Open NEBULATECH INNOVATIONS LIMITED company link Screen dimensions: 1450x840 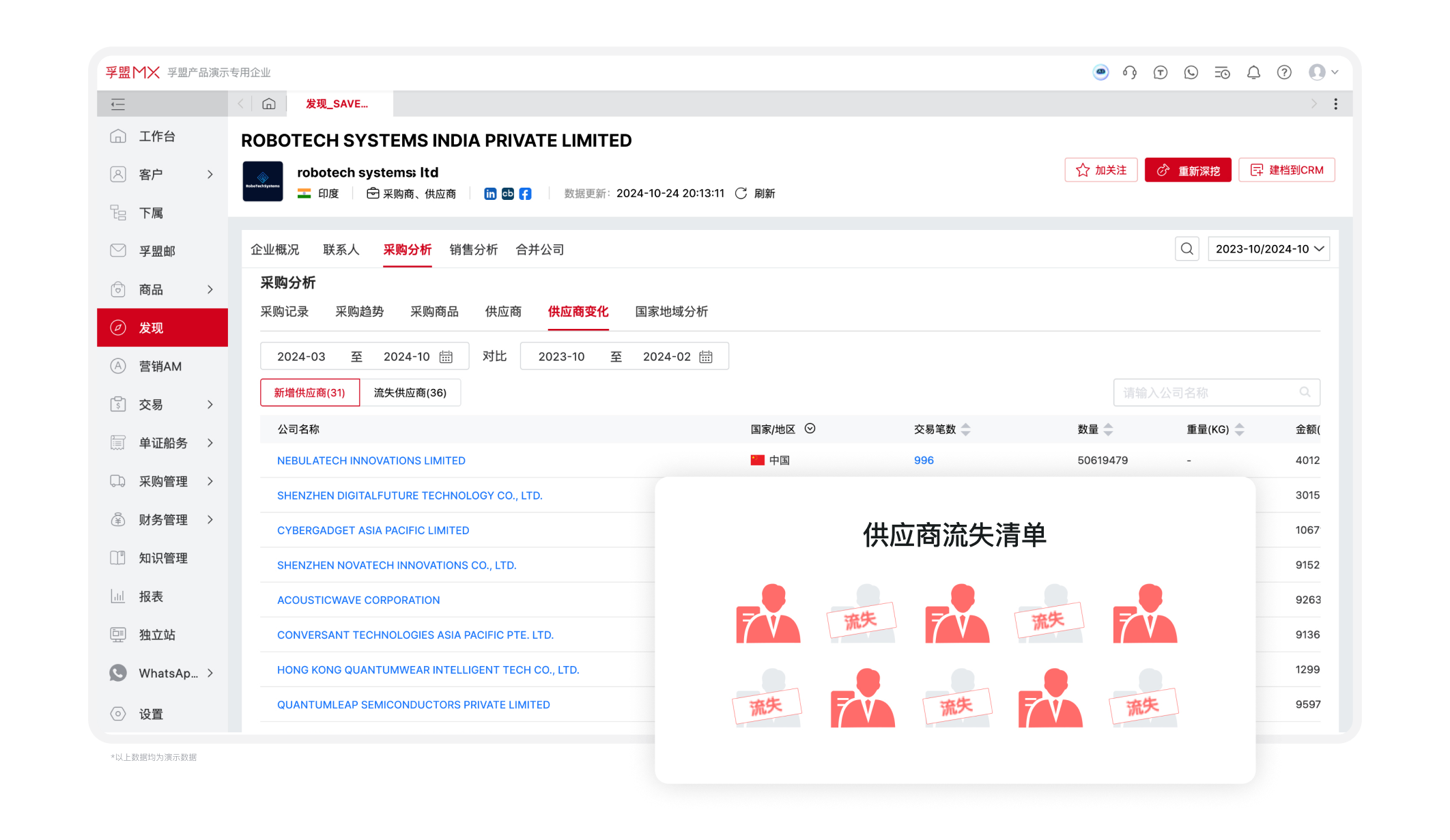pos(371,460)
